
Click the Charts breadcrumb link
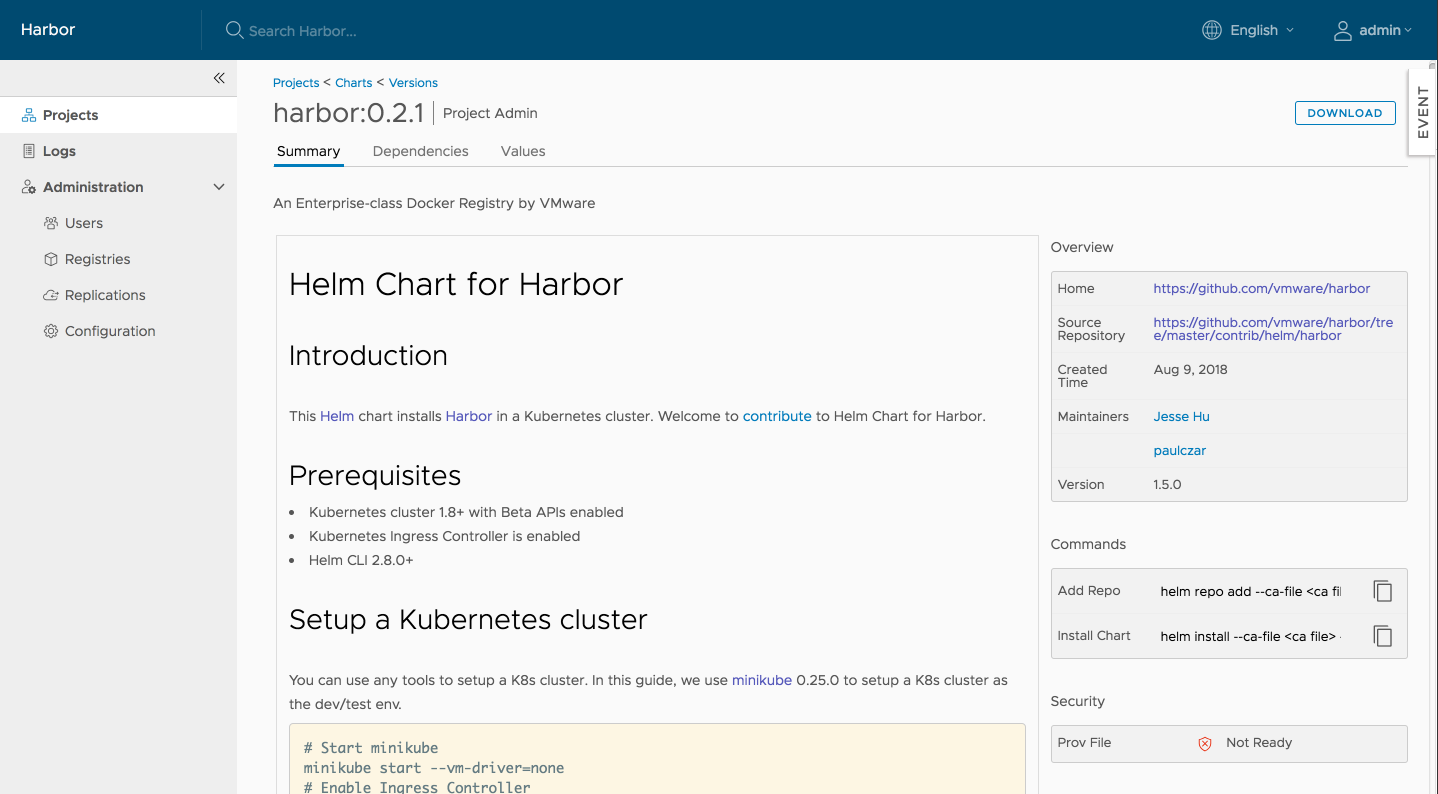[354, 83]
